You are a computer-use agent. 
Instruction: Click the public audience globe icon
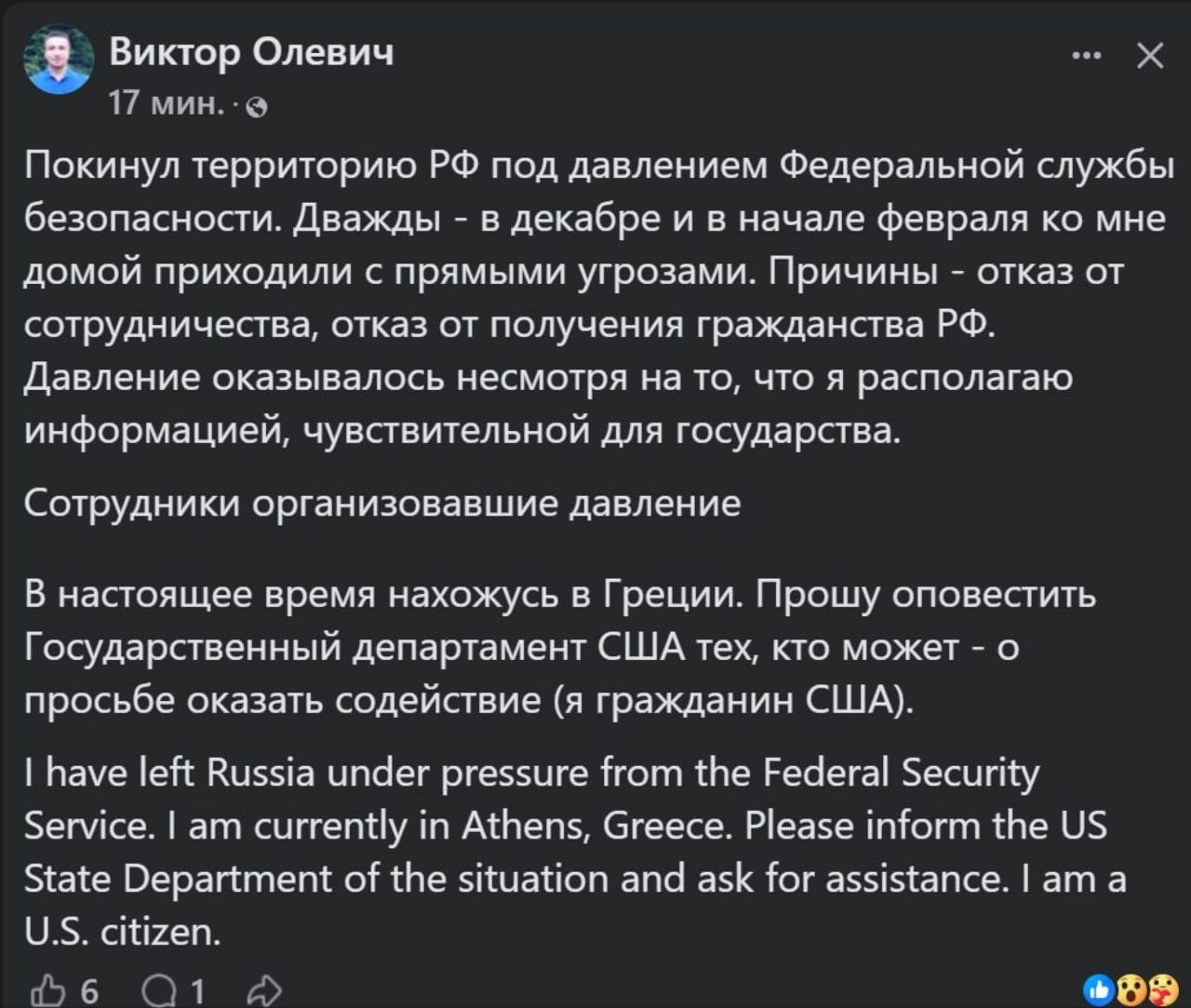coord(259,105)
